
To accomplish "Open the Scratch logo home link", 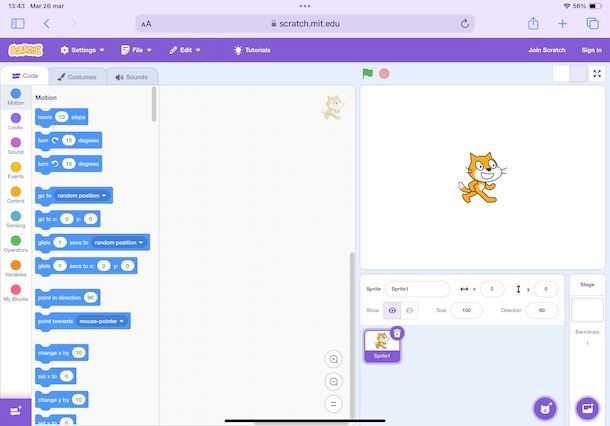I will 26,50.
